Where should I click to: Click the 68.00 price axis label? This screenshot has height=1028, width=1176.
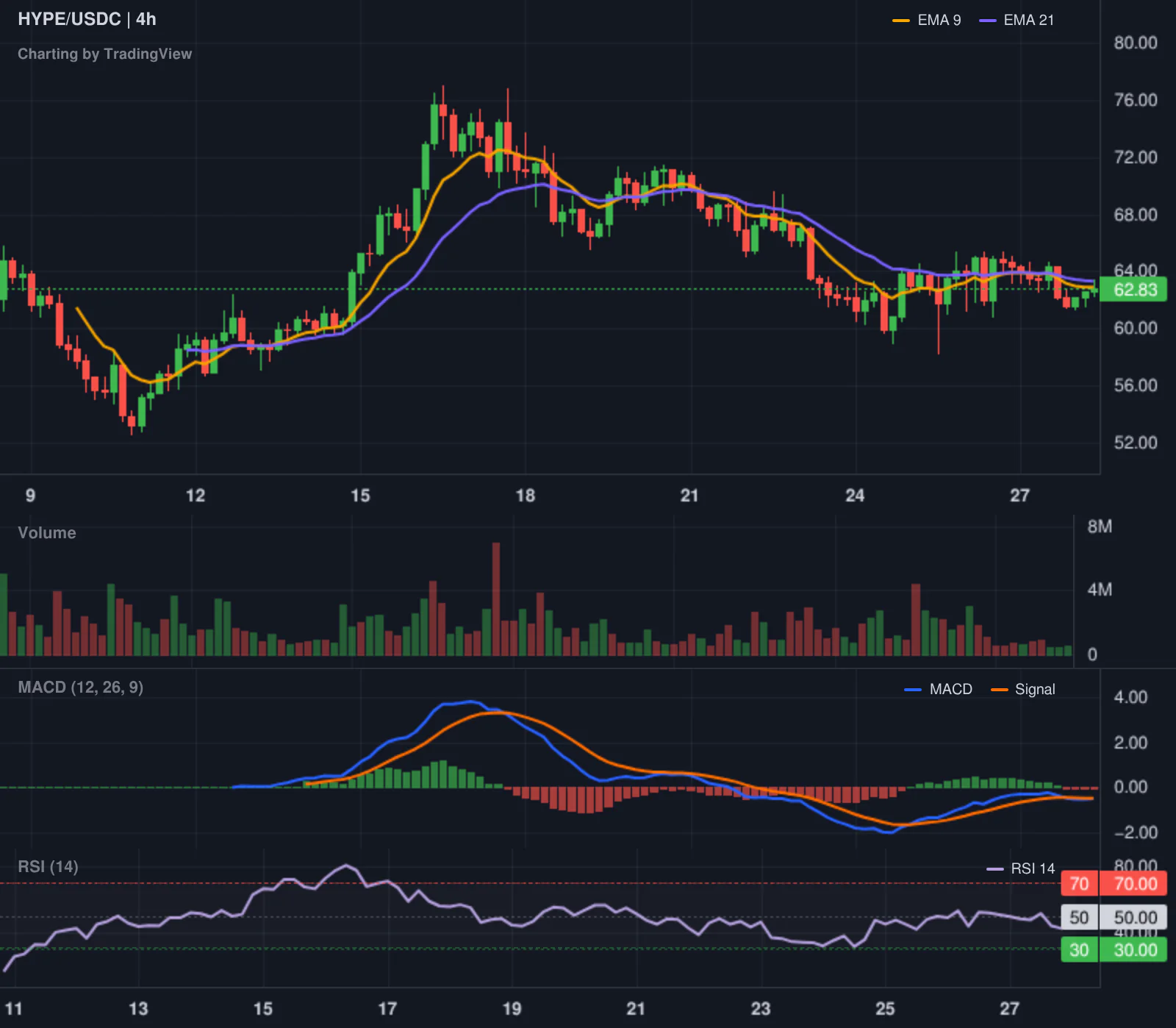[1136, 215]
